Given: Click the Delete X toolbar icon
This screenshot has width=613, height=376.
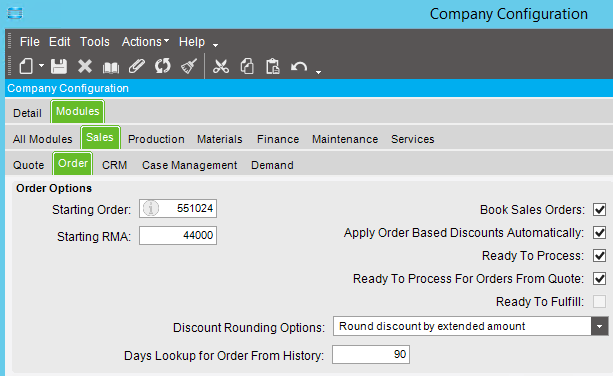Looking at the screenshot, I should click(84, 66).
